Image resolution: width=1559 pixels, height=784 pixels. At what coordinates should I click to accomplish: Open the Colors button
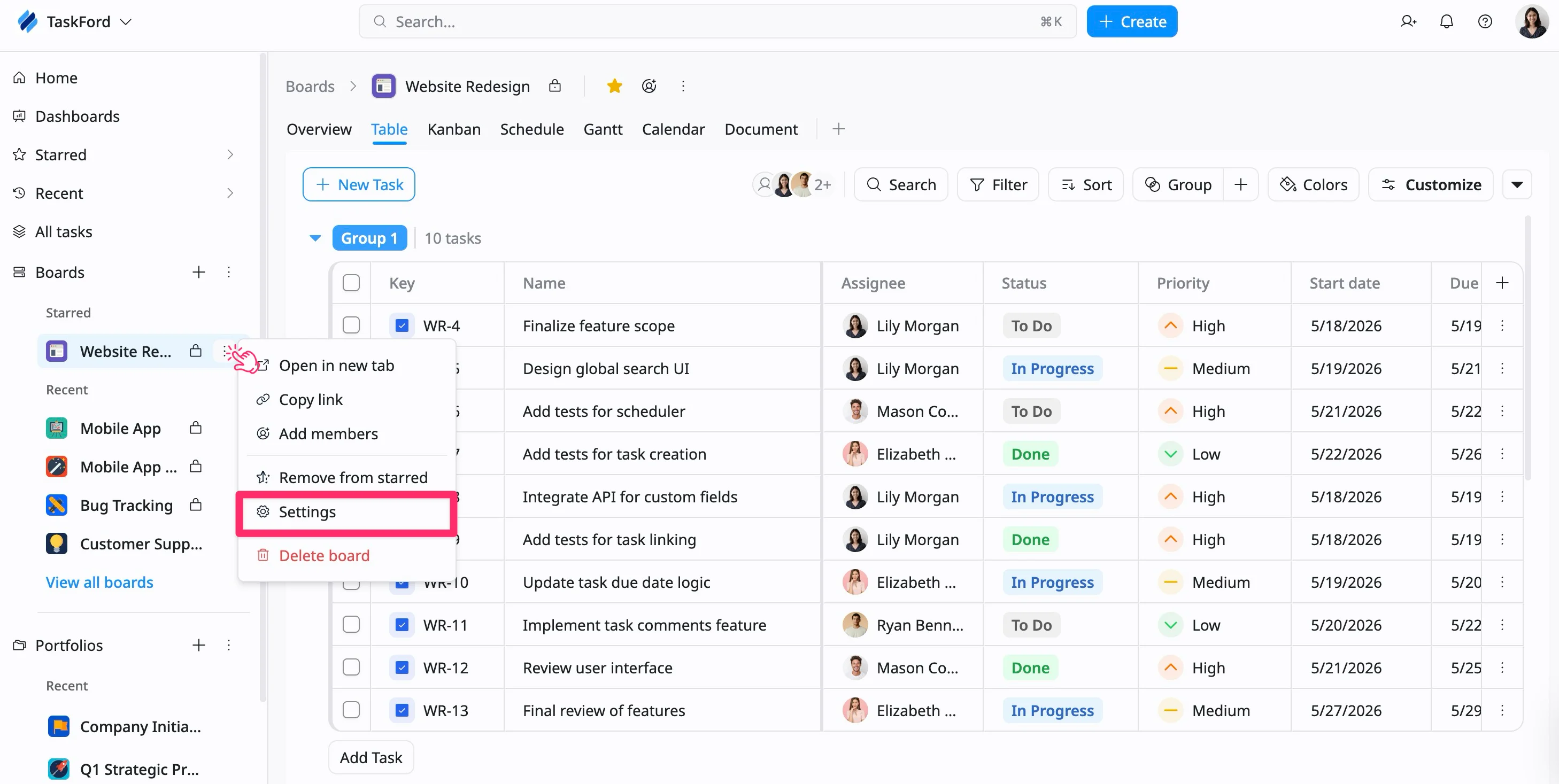pos(1313,184)
